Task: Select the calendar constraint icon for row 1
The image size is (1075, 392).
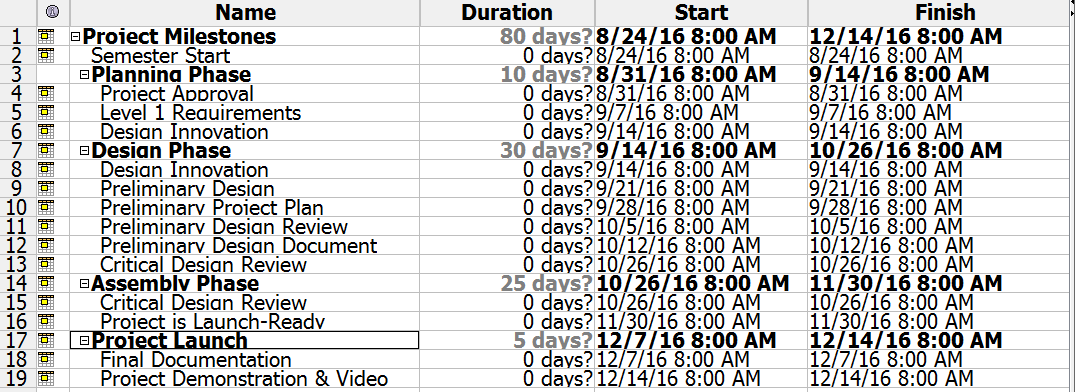Action: [x=47, y=36]
